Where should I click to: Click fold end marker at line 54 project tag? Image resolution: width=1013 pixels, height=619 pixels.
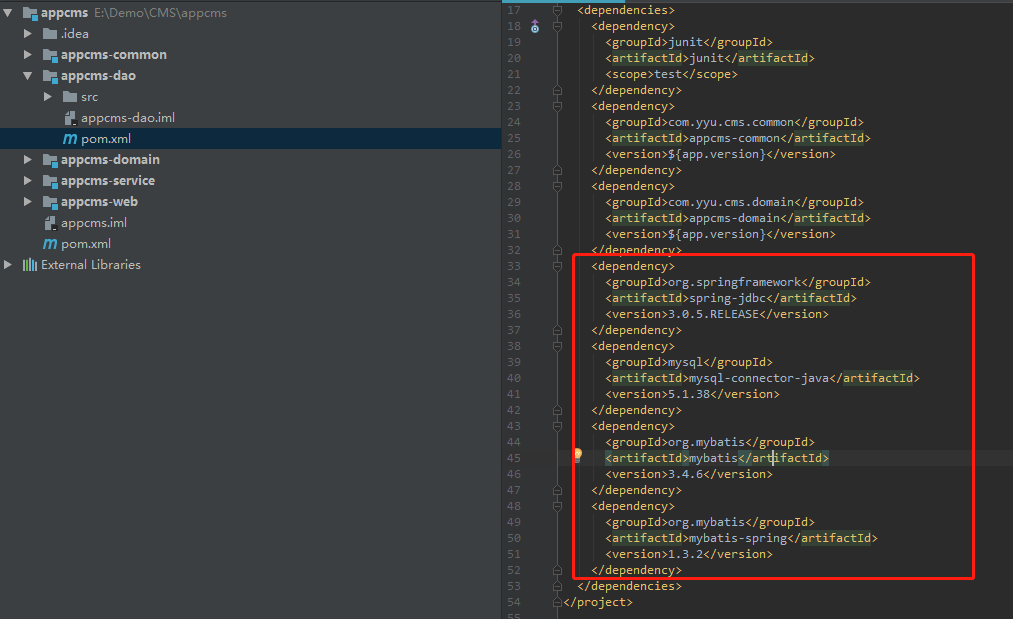(558, 602)
